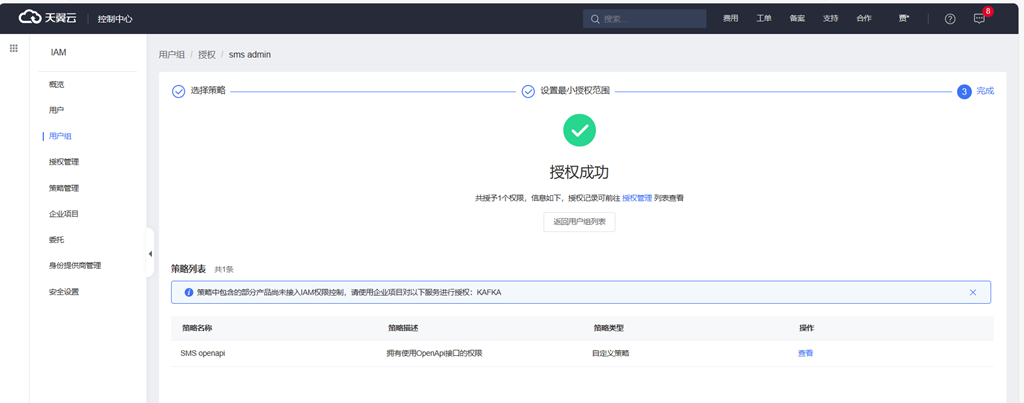1024x403 pixels.
Task: Click the 用户组 breadcrumb link
Action: point(172,54)
